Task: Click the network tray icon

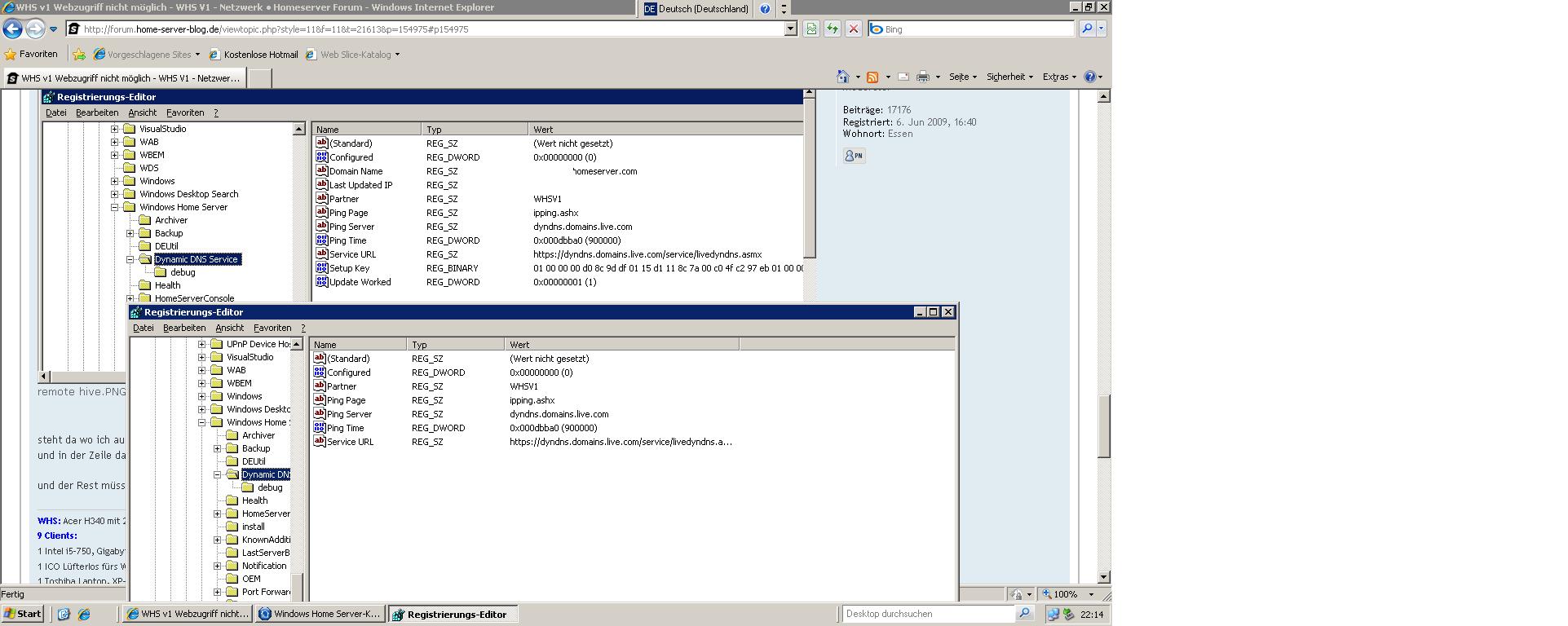Action: (1053, 614)
